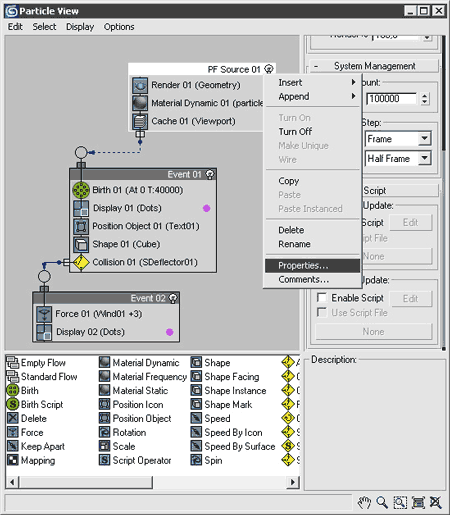The height and width of the screenshot is (515, 450).
Task: Activate the Zoom Region tool icon
Action: pyautogui.click(x=400, y=502)
